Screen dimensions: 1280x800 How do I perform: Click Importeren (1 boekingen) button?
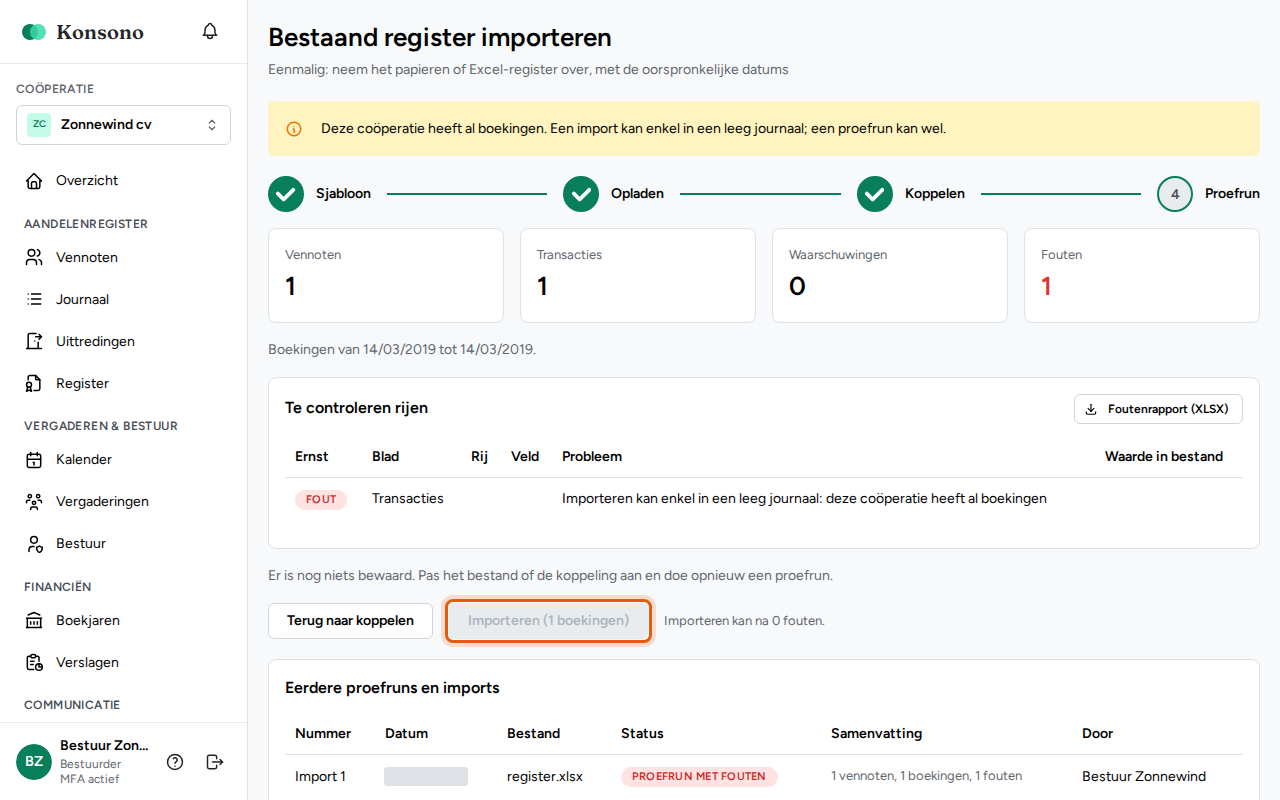point(549,621)
